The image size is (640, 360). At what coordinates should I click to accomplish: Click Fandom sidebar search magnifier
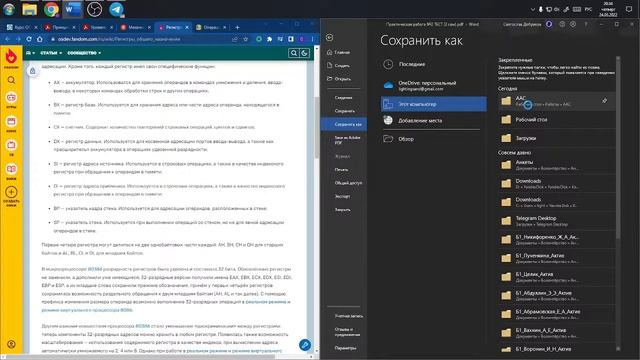pos(11,80)
